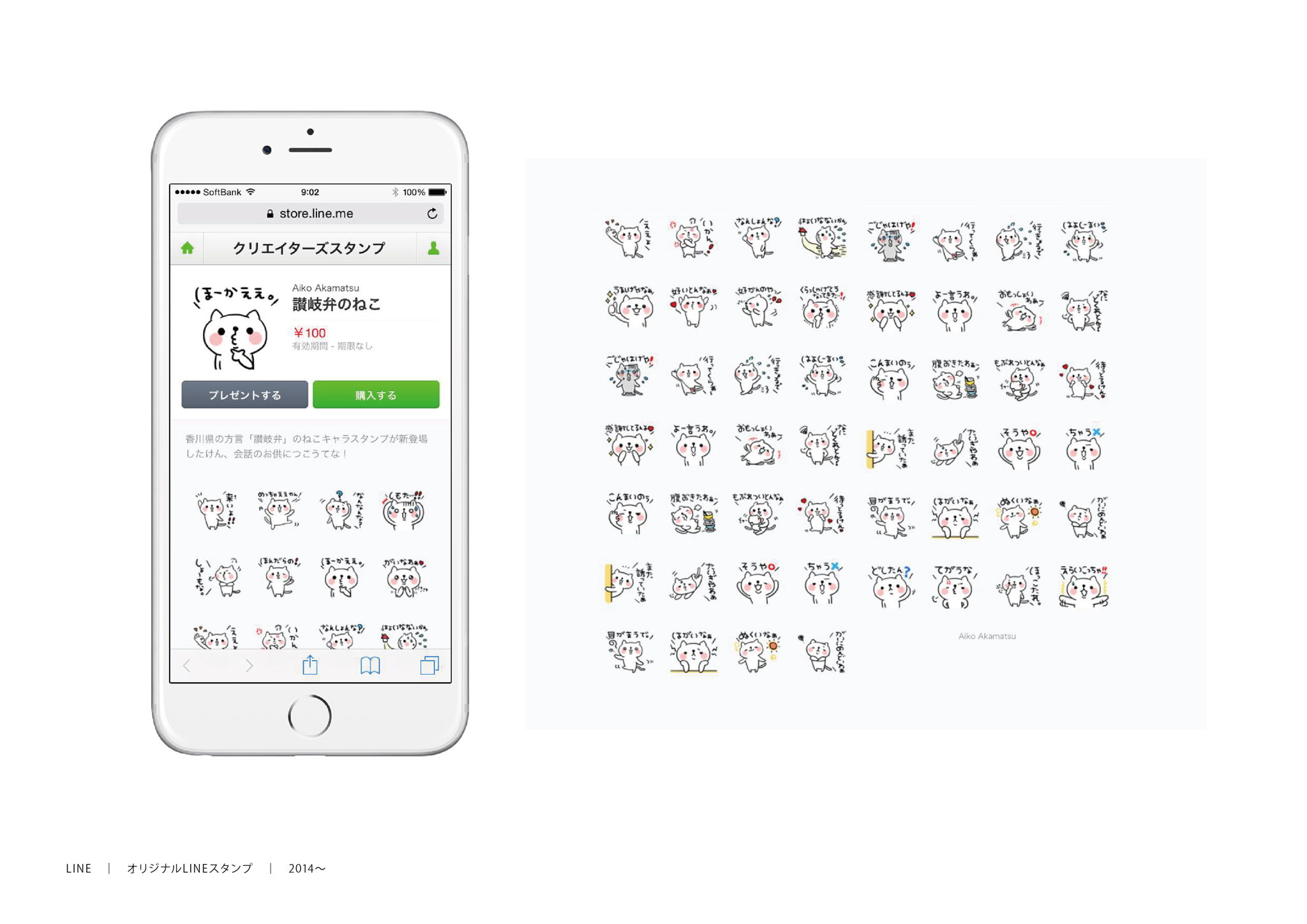Tap the green 購入する button
The image size is (1307, 924).
click(376, 394)
